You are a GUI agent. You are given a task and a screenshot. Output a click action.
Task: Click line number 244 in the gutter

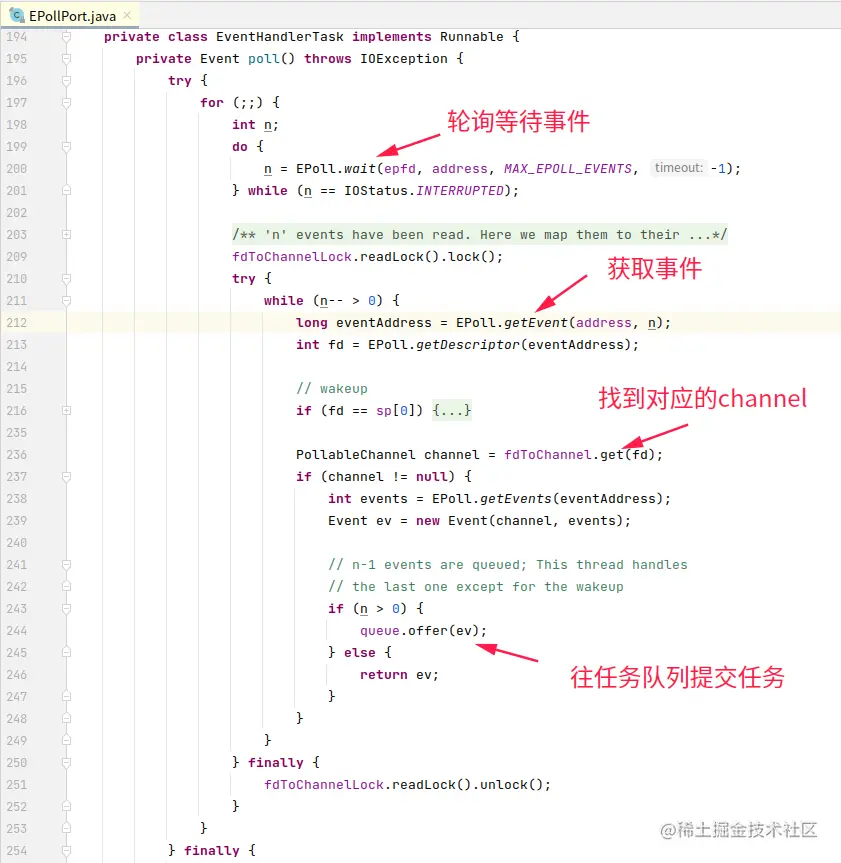(17, 631)
